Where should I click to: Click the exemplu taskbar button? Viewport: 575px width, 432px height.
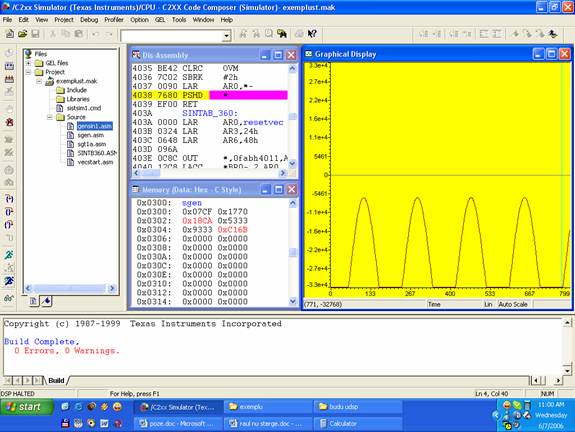tap(267, 407)
